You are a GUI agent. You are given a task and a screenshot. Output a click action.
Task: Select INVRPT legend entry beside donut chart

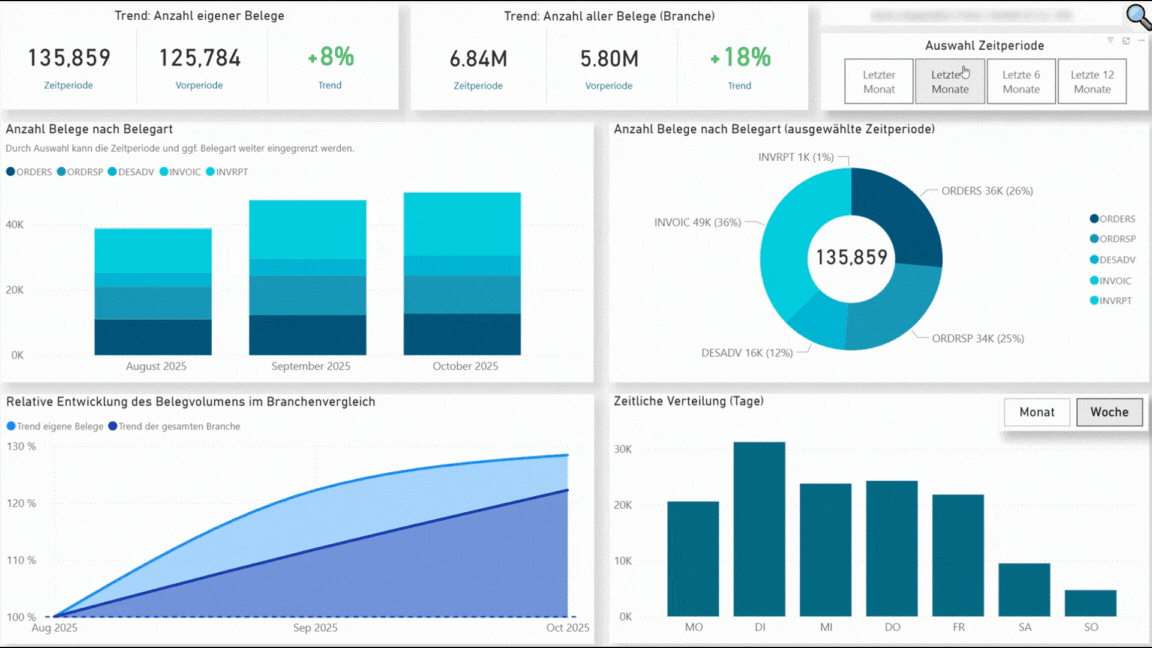pyautogui.click(x=1094, y=301)
